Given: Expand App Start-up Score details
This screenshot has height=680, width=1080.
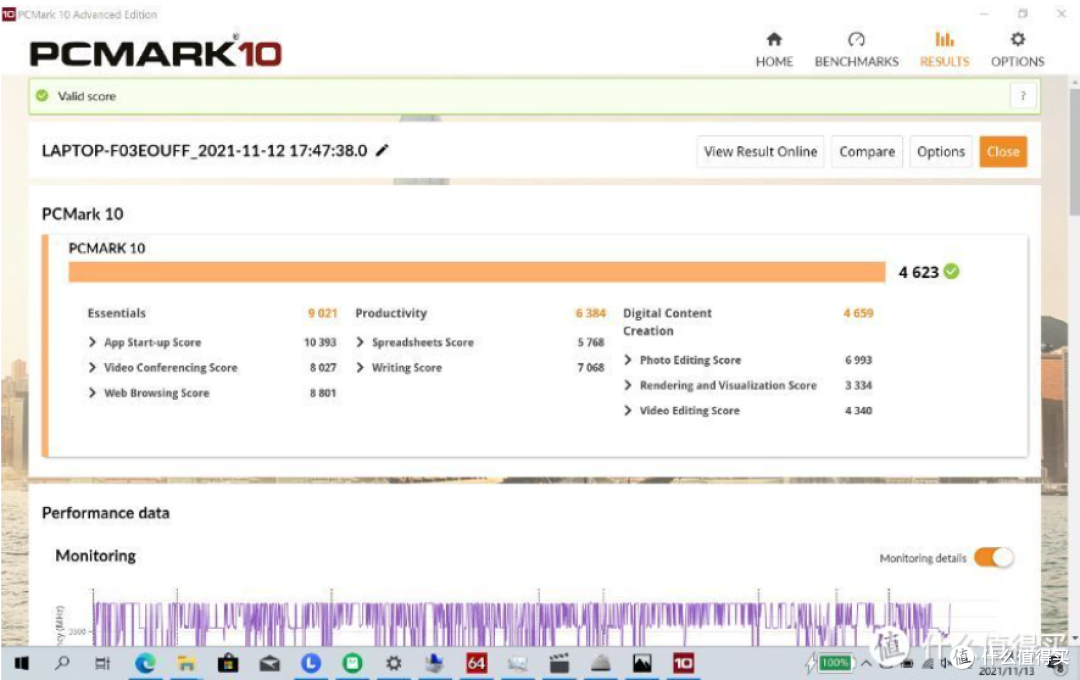Looking at the screenshot, I should (x=92, y=342).
